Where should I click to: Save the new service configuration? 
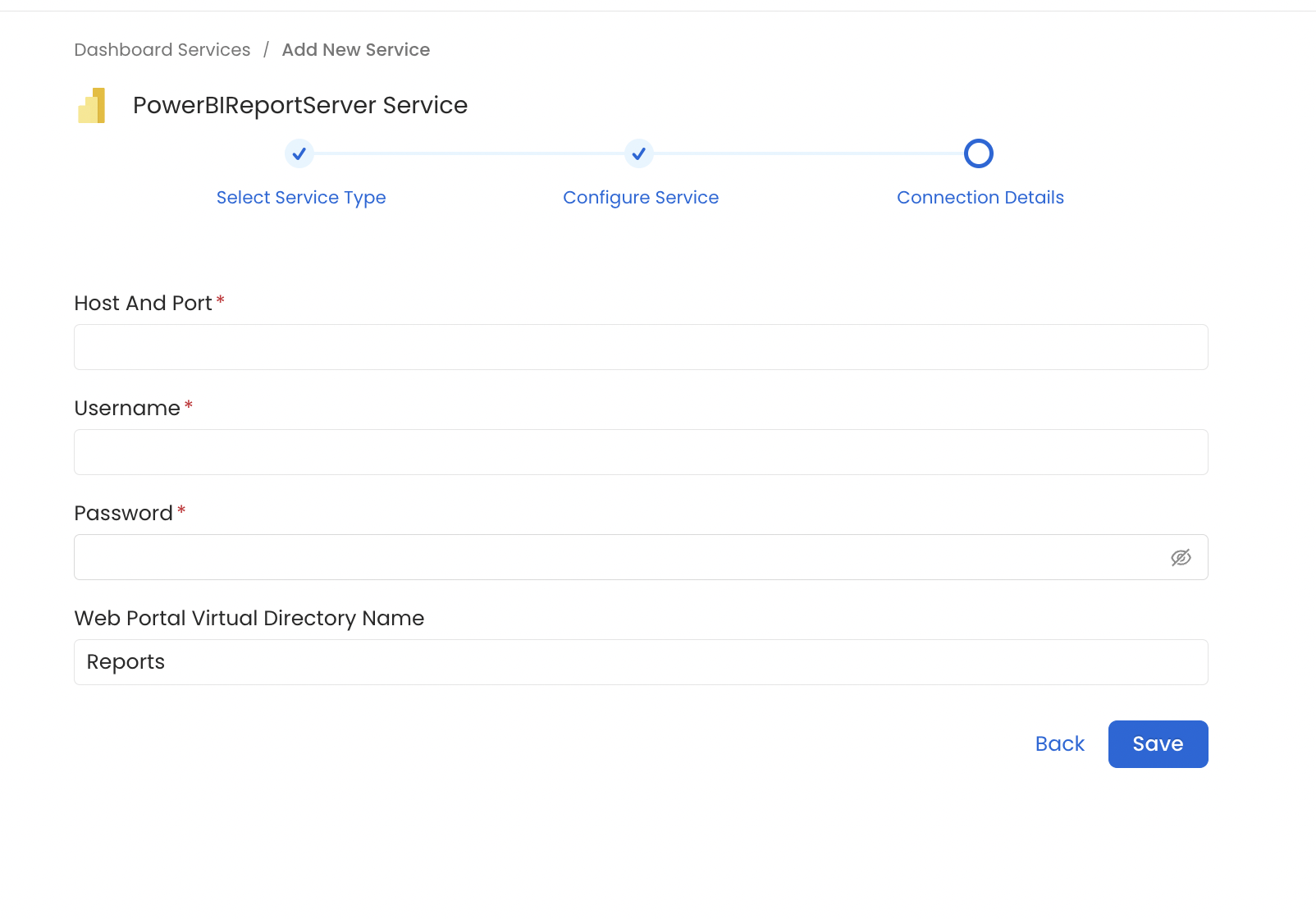click(1158, 743)
